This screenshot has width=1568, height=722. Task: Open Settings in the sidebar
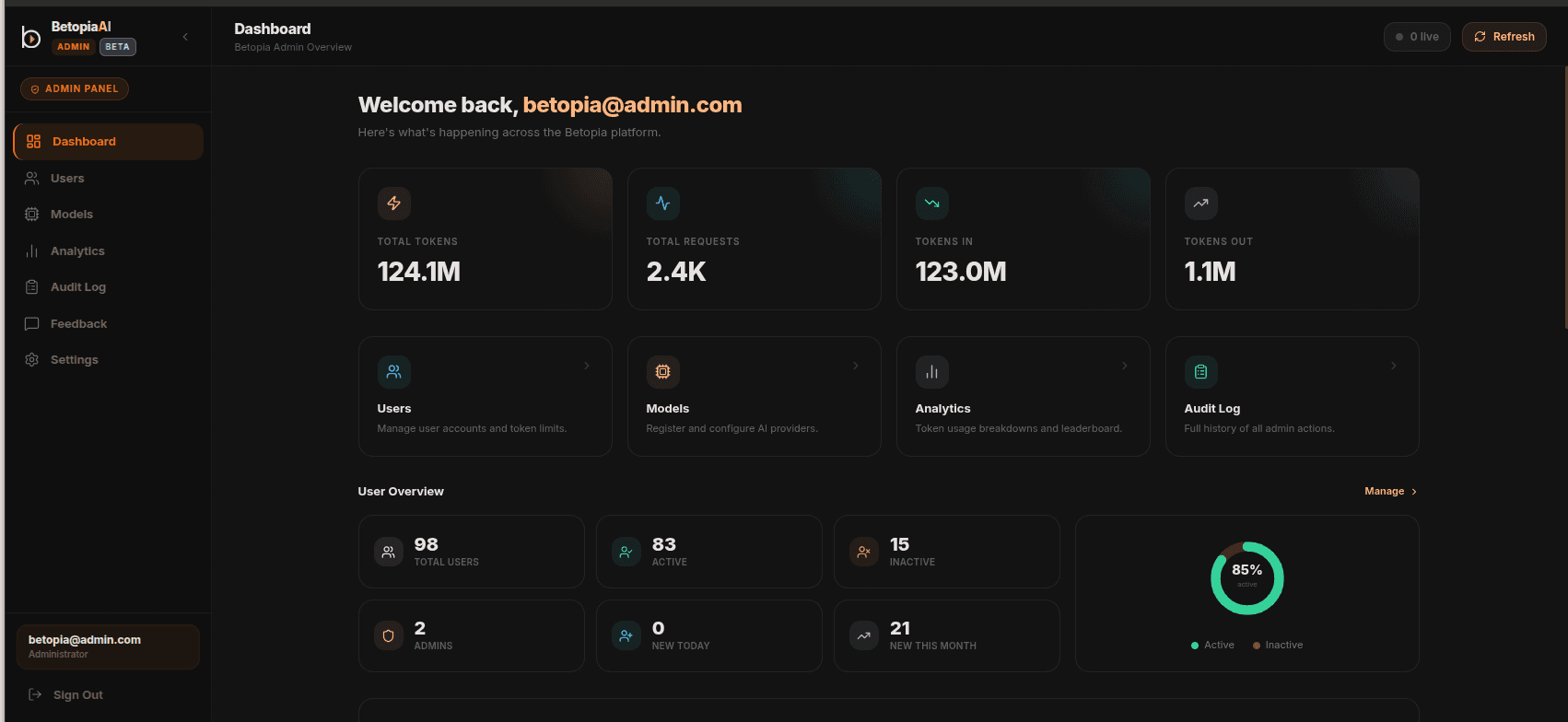pos(109,360)
